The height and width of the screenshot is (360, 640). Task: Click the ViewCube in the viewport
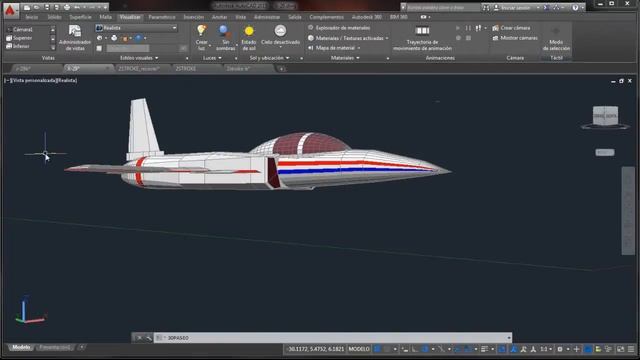[605, 116]
